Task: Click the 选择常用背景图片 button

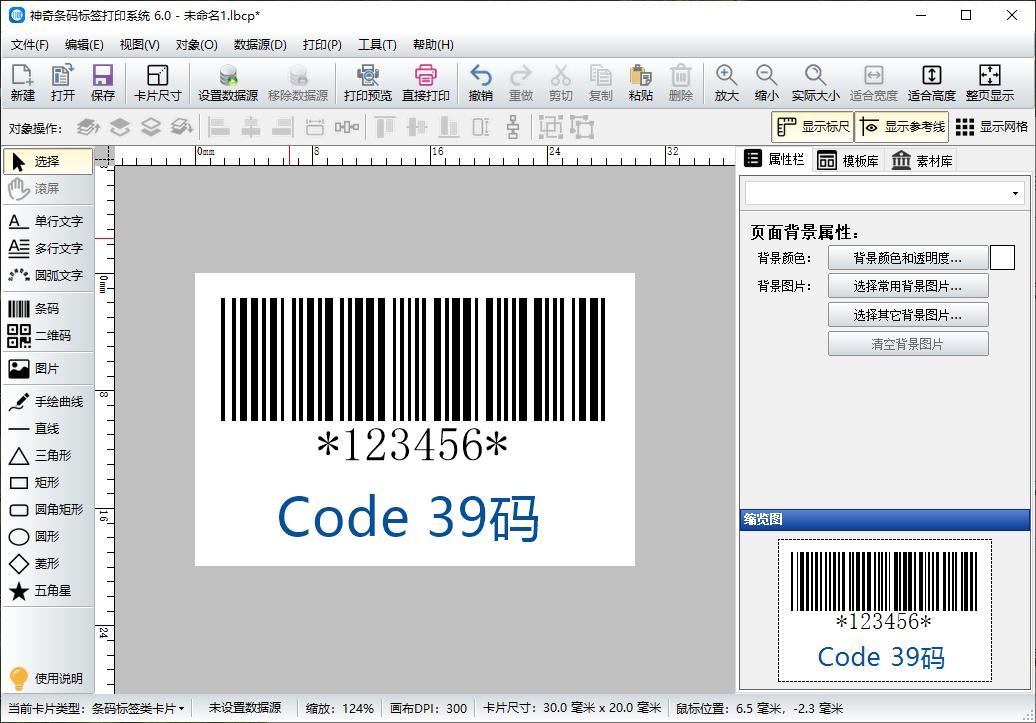Action: [x=908, y=285]
